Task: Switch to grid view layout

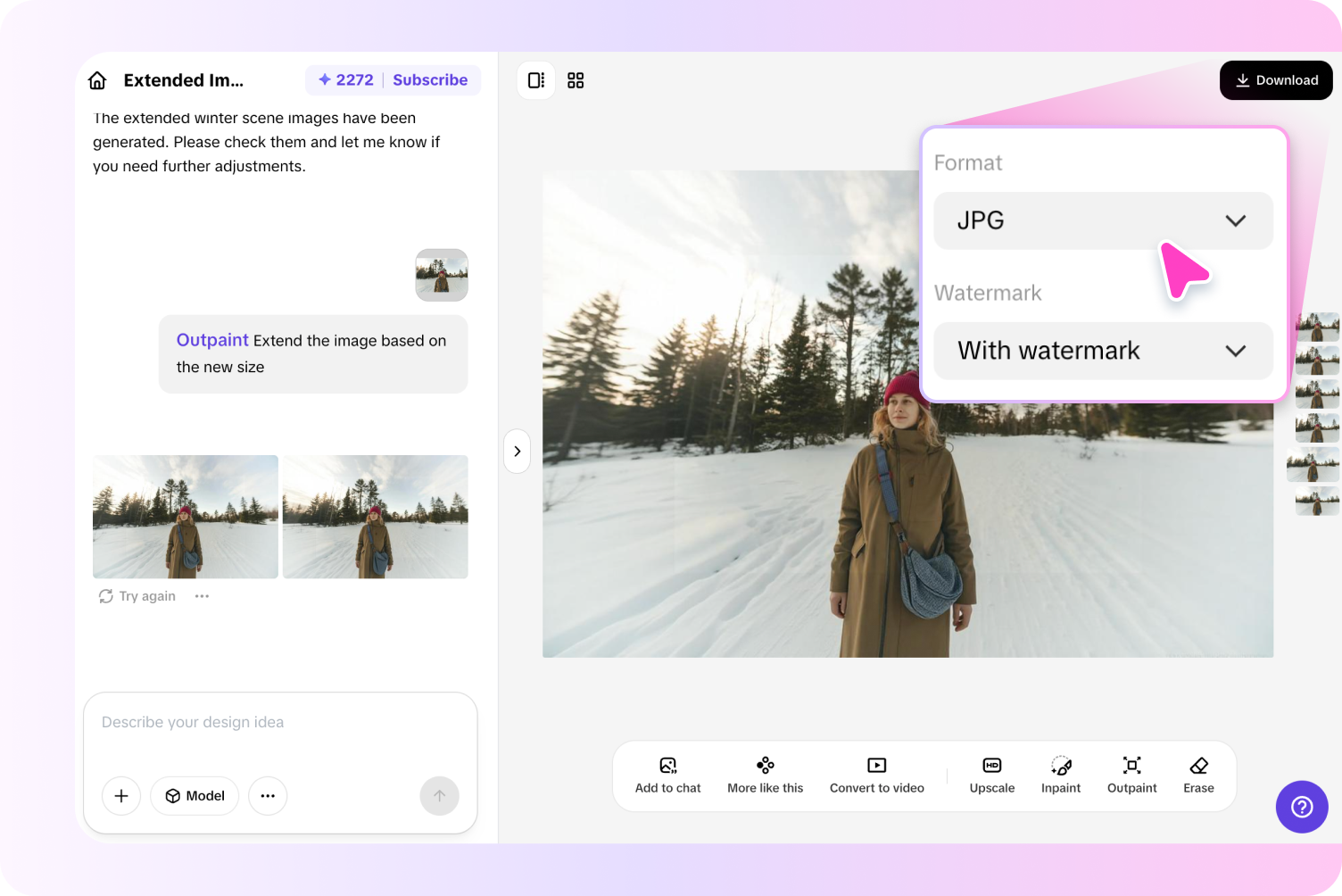Action: point(576,80)
